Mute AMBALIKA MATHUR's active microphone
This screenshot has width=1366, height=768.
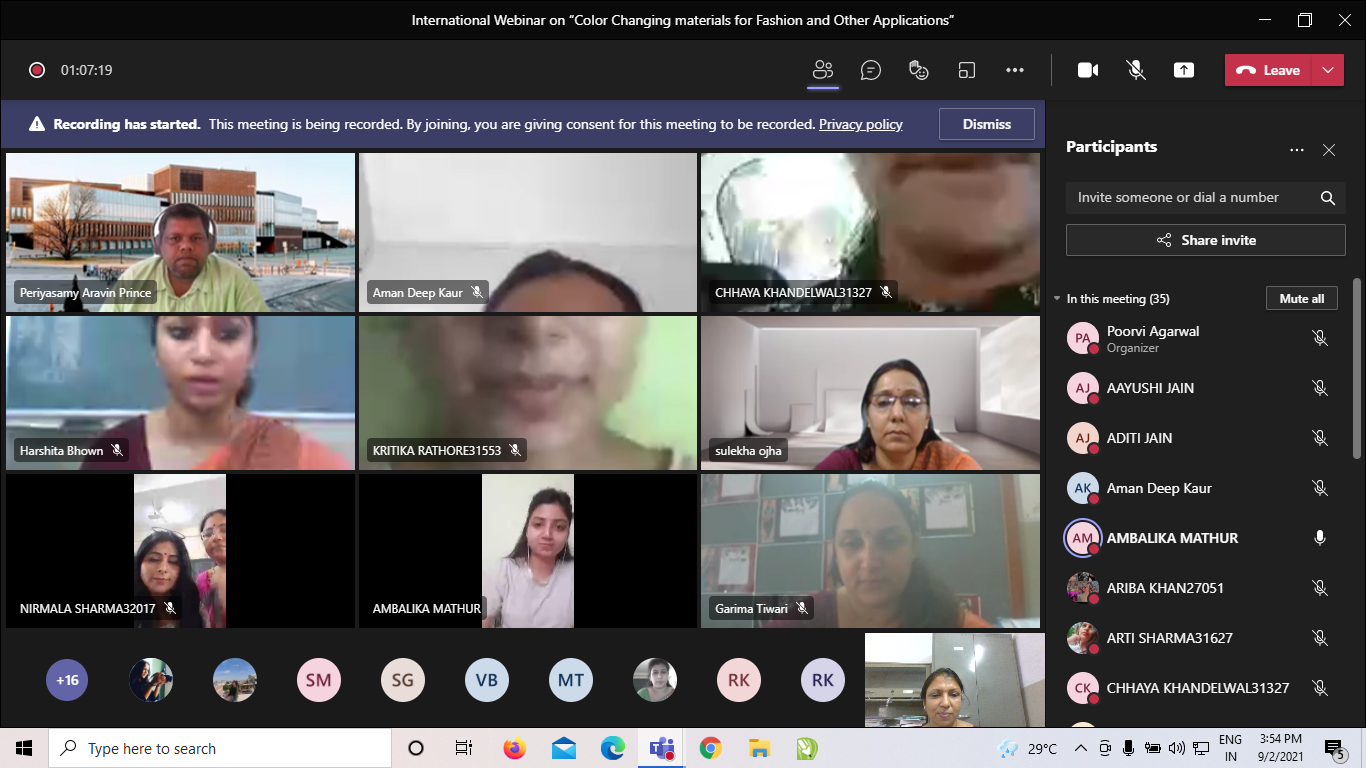pos(1319,538)
